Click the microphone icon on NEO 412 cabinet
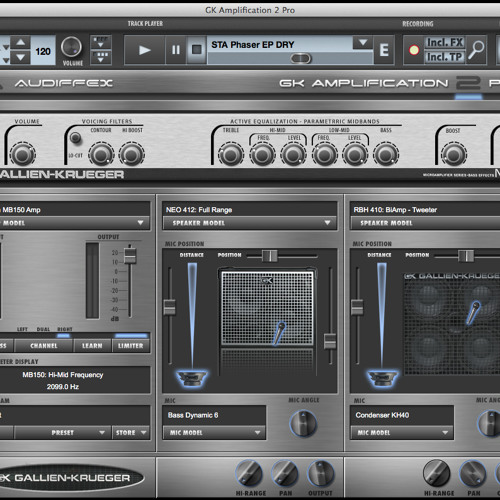The width and height of the screenshot is (500, 500). coord(279,333)
